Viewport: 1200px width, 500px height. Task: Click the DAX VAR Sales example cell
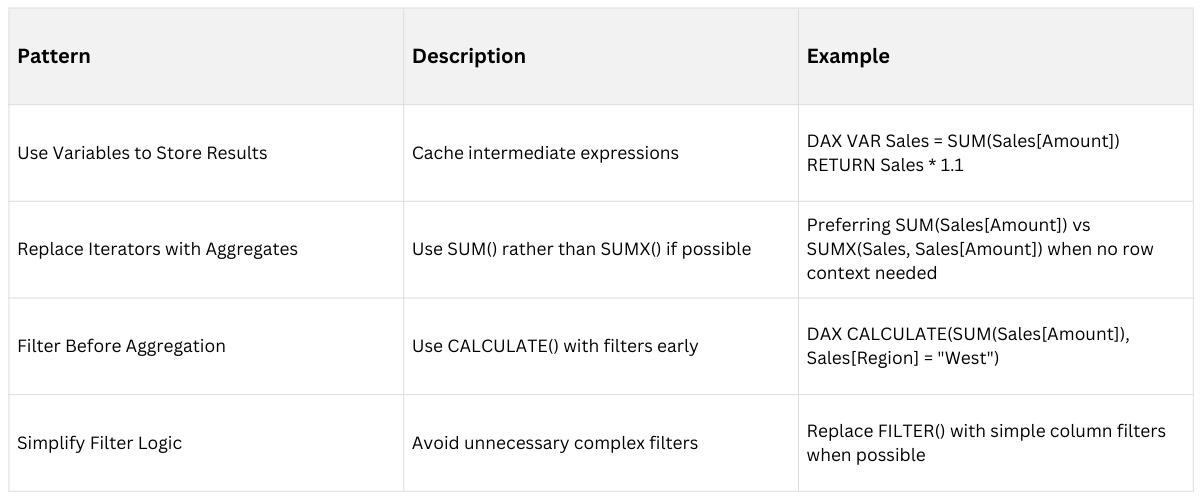[962, 142]
